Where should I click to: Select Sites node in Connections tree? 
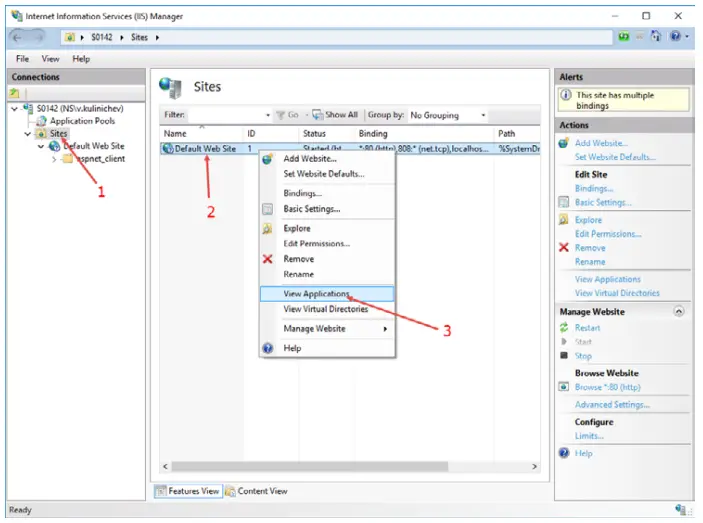click(x=58, y=134)
